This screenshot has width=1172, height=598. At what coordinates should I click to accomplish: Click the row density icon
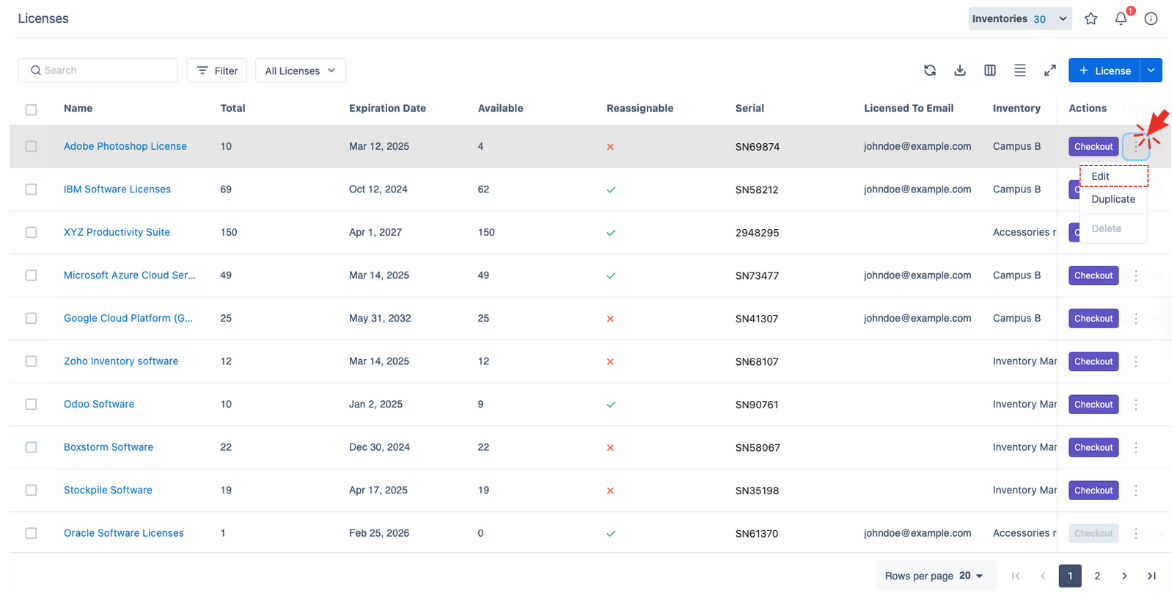point(1020,70)
